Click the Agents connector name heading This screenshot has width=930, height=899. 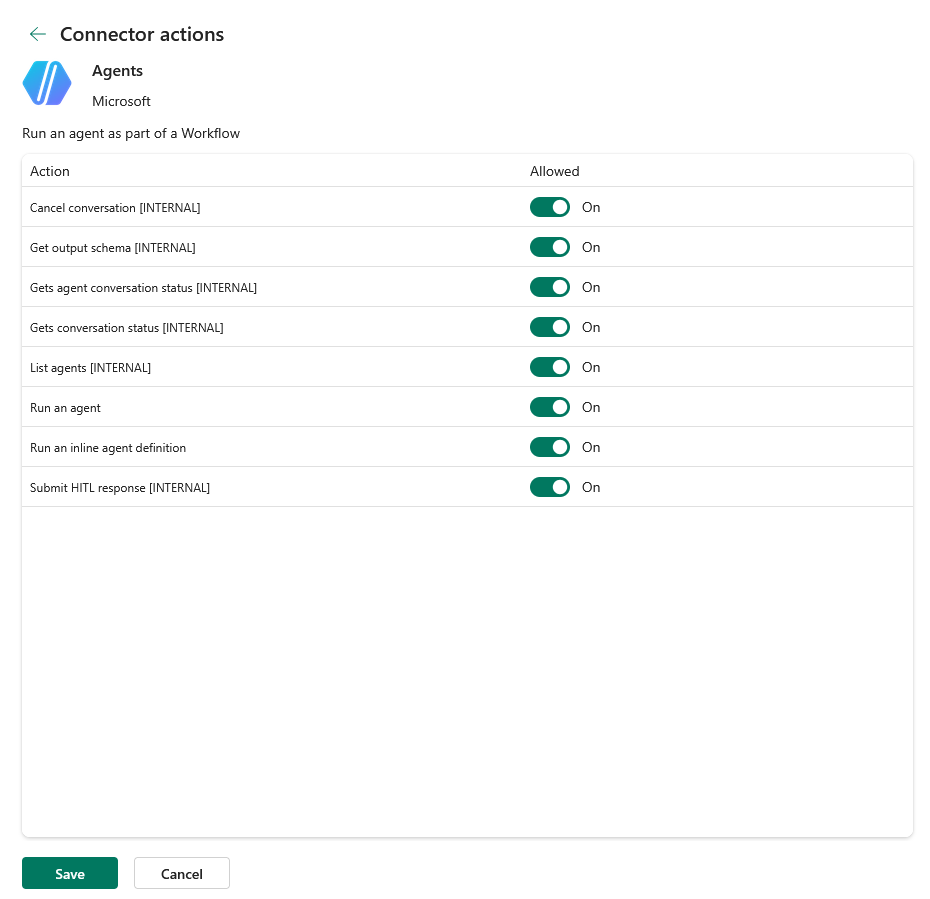[x=117, y=71]
